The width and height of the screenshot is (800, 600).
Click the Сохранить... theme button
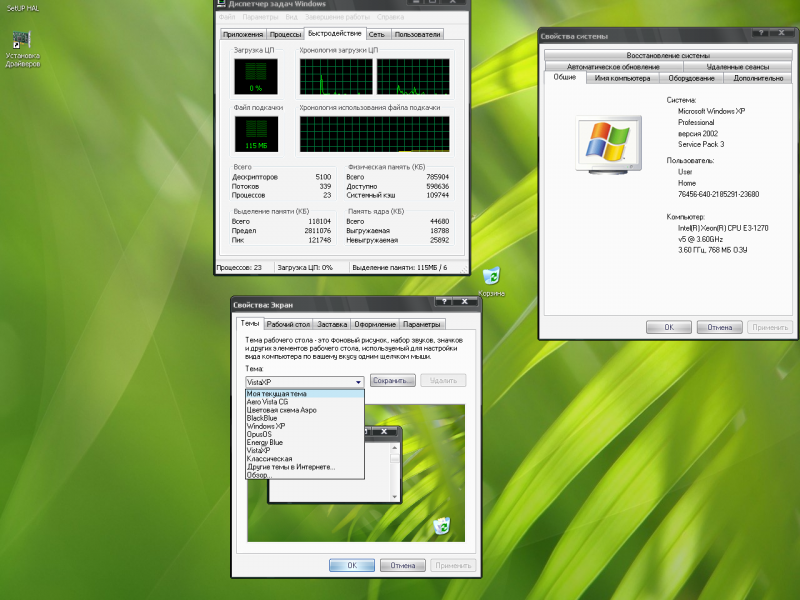[392, 381]
